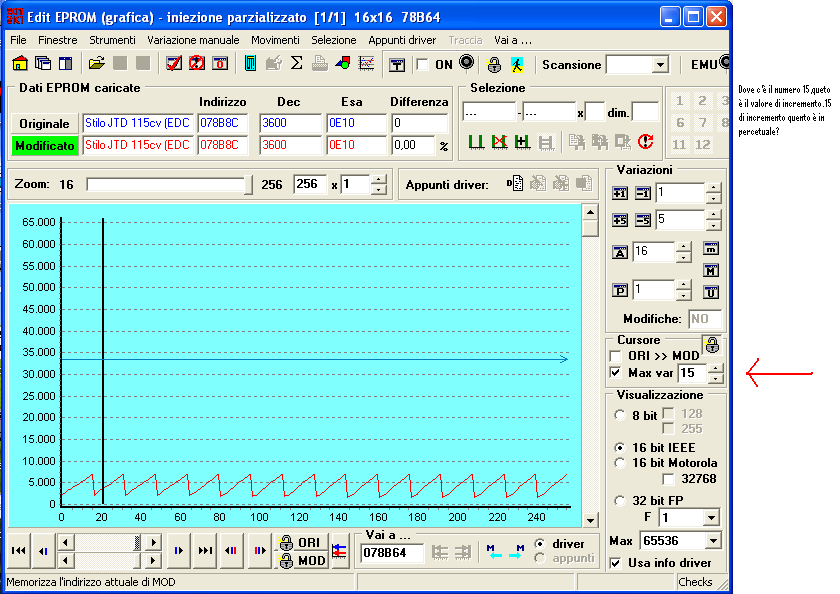Screen dimensions: 840x594
Task: Select the 8 bit radio button
Action: pyautogui.click(x=620, y=416)
